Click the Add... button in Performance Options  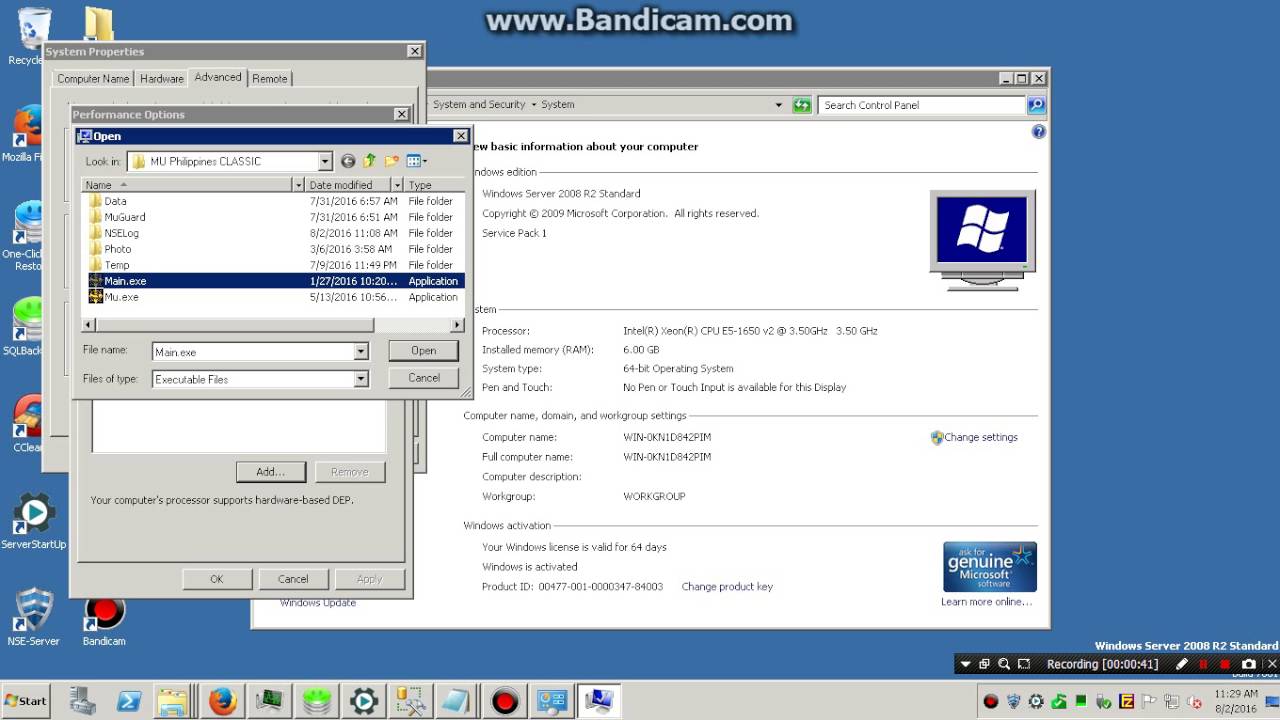click(270, 472)
